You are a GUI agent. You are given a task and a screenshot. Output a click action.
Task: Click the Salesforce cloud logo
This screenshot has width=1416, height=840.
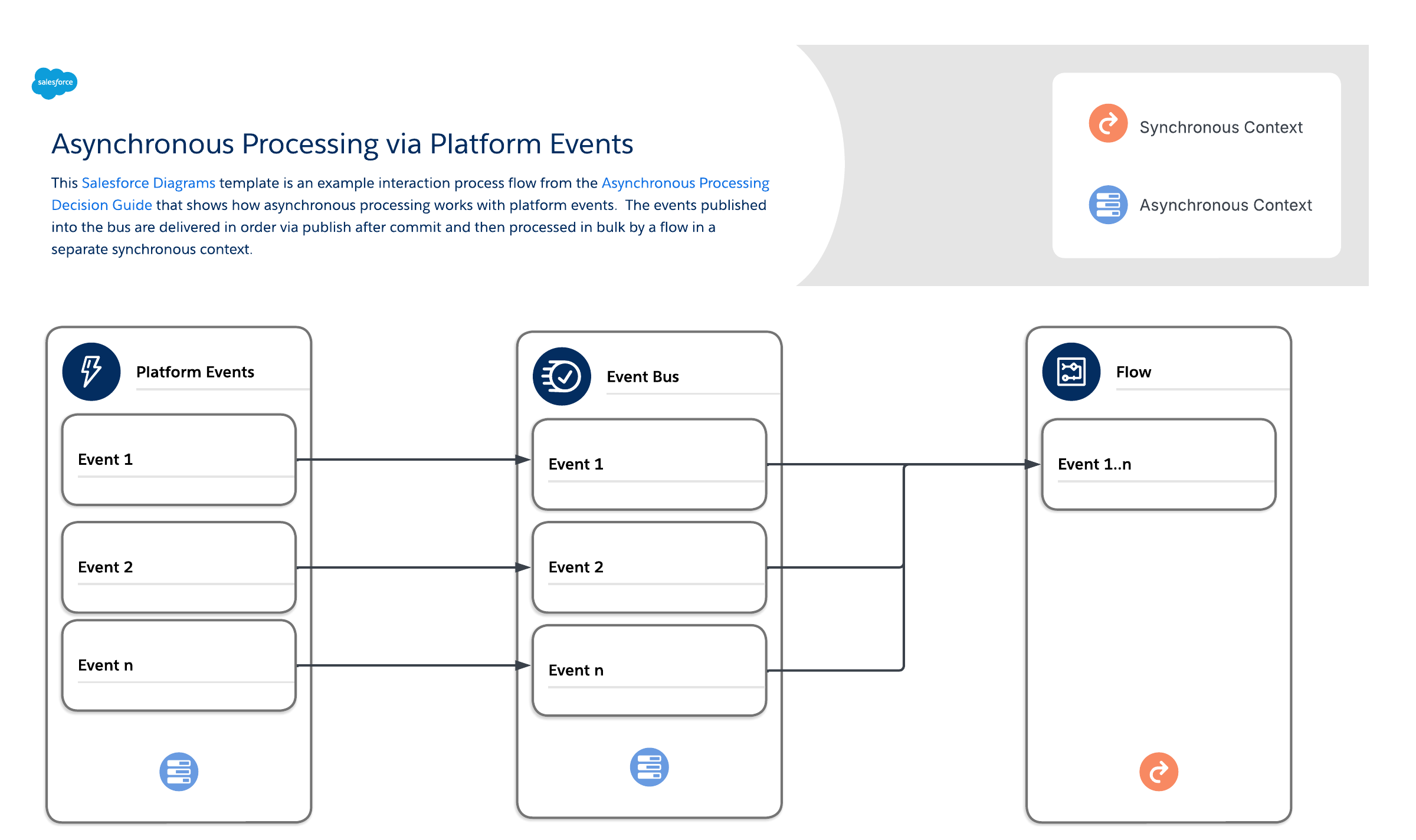54,83
